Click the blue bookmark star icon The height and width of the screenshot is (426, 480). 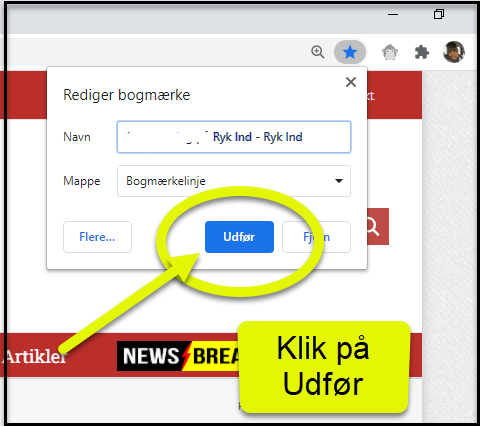(350, 52)
